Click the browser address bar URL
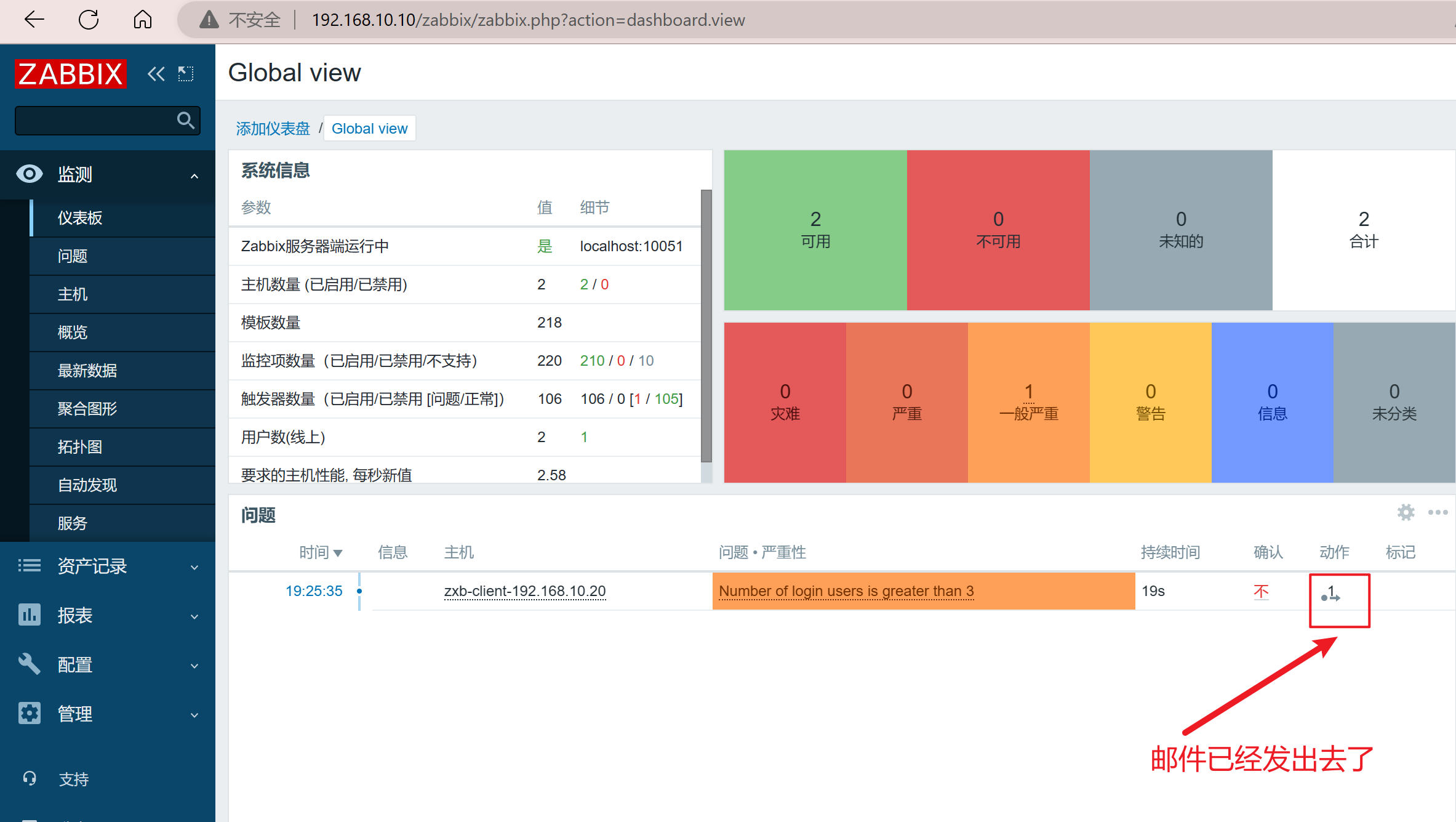Viewport: 1456px width, 822px height. pyautogui.click(x=528, y=20)
